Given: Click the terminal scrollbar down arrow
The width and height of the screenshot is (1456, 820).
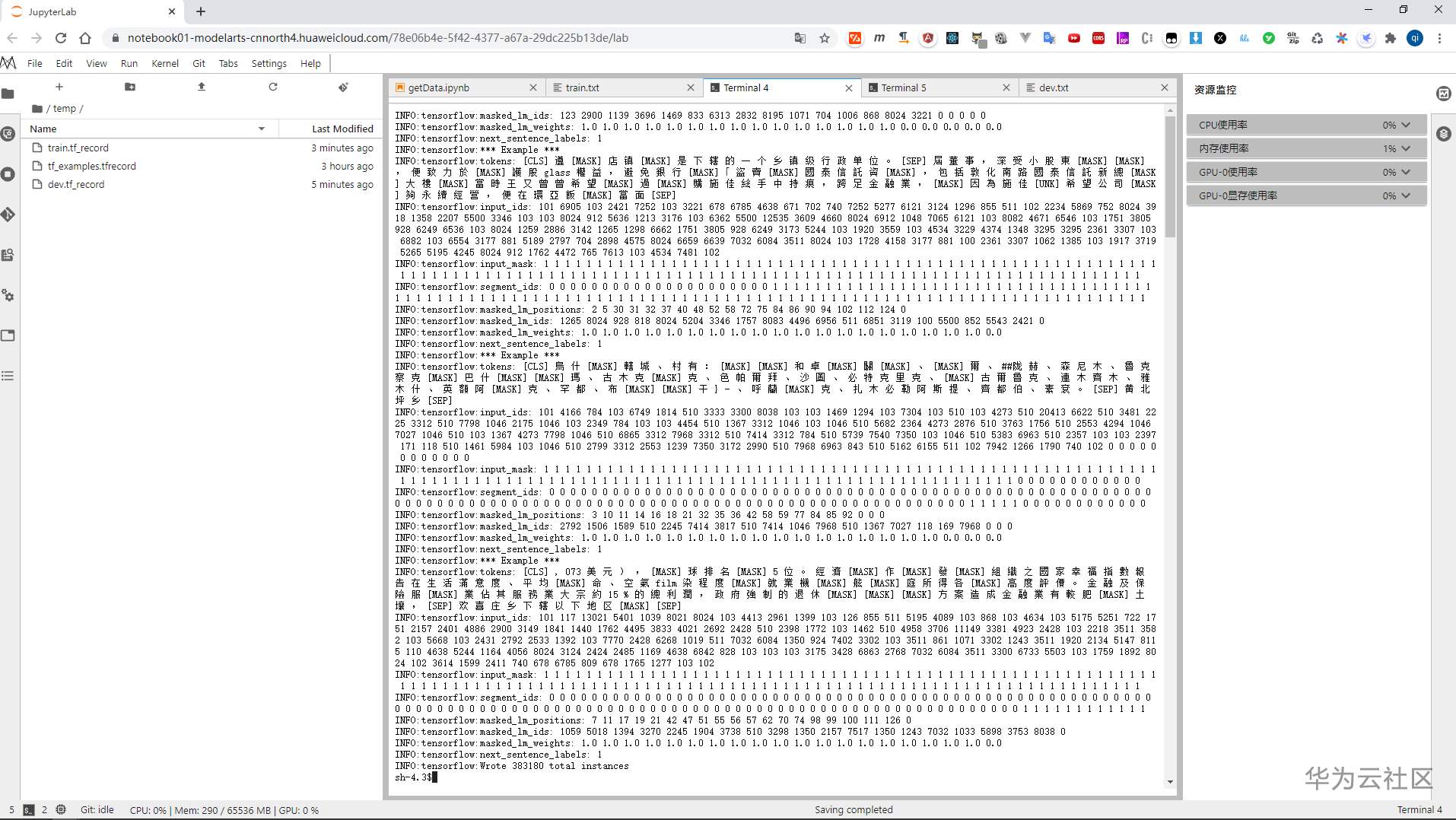Looking at the screenshot, I should click(x=1170, y=782).
